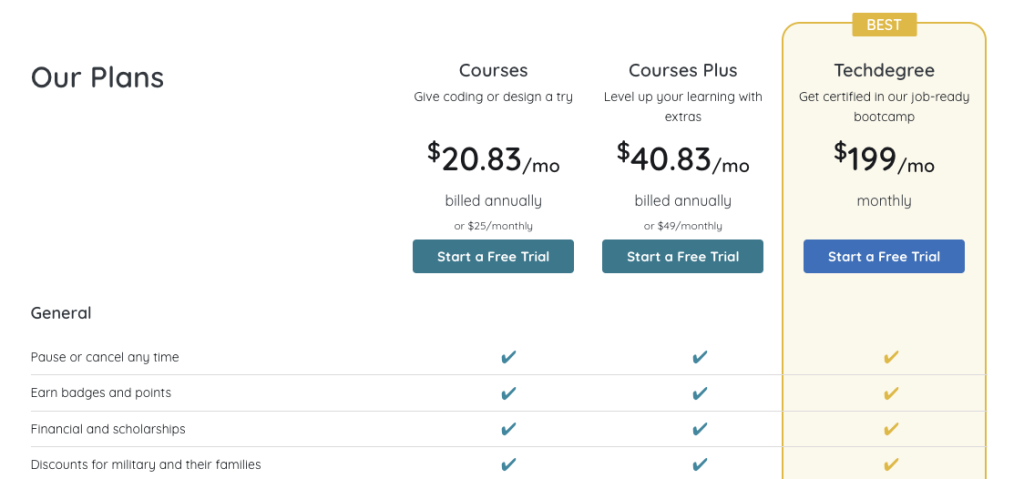1024x479 pixels.
Task: Click Techdegree checkmark for military discounts row
Action: point(891,465)
